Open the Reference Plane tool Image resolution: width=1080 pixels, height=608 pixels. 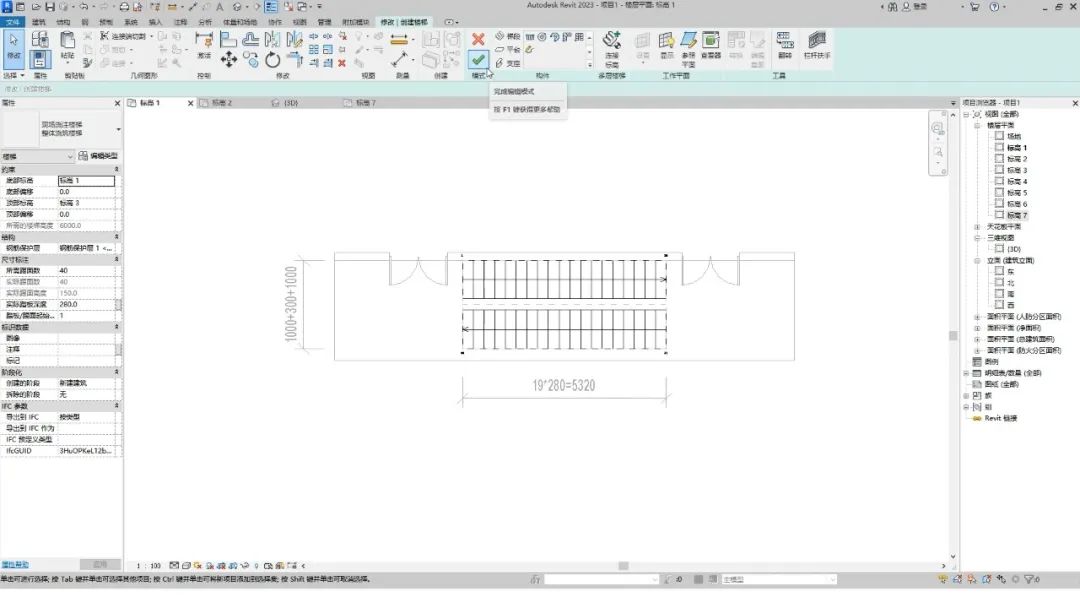click(x=688, y=47)
